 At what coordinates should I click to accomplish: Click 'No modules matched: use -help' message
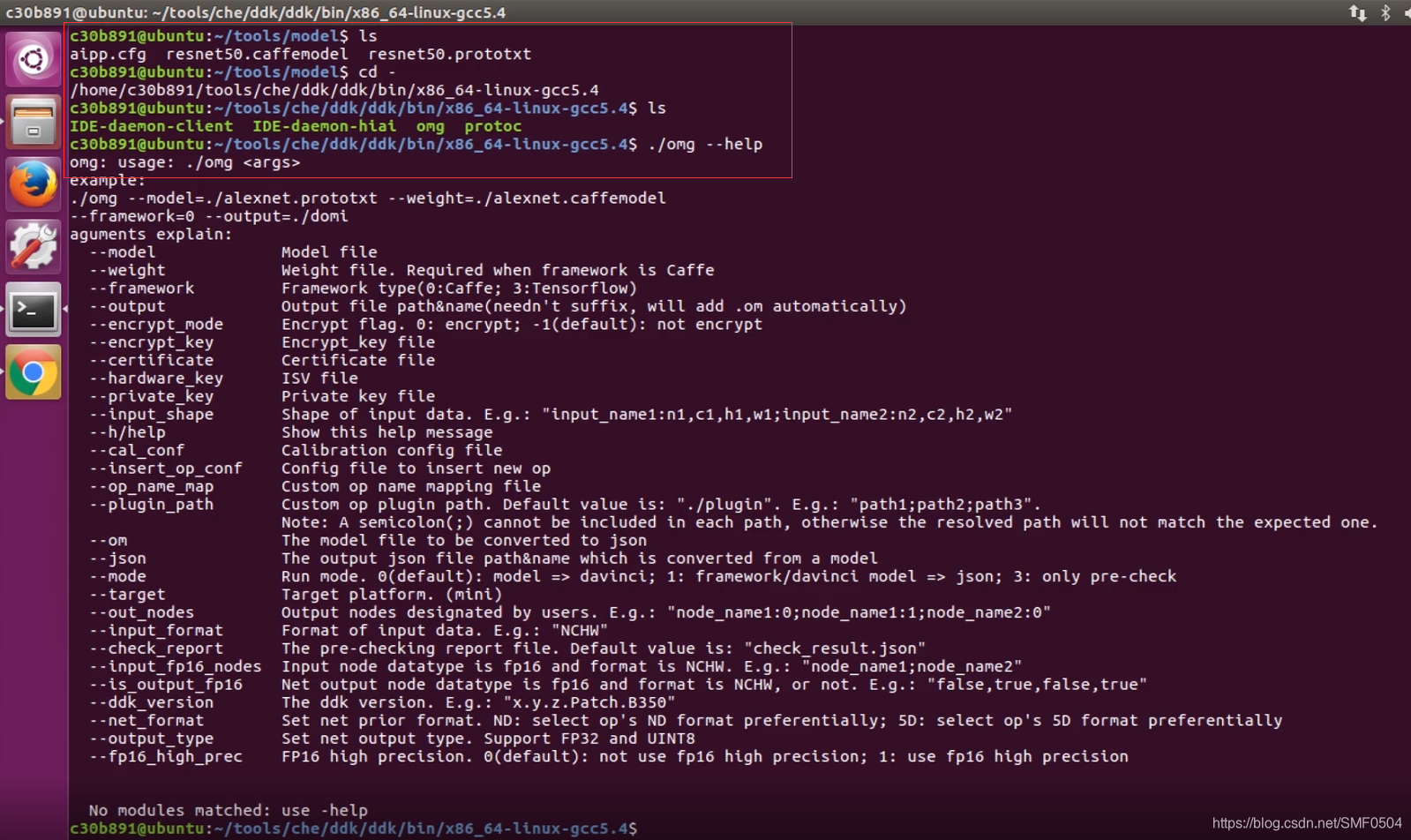[x=228, y=810]
